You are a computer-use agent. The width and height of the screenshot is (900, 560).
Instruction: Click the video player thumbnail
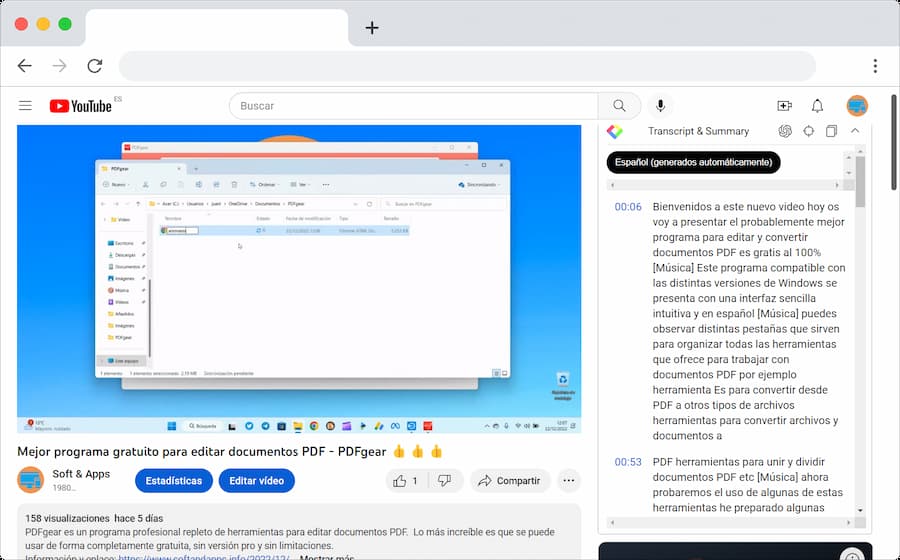pyautogui.click(x=299, y=279)
